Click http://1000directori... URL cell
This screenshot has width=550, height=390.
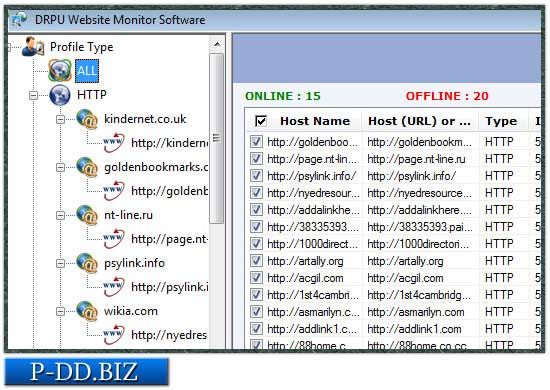(418, 243)
